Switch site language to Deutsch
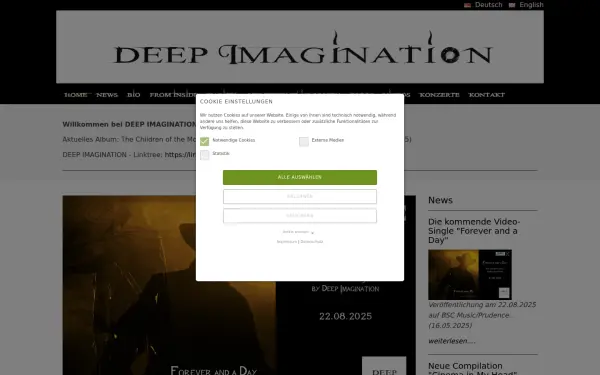 pos(488,5)
